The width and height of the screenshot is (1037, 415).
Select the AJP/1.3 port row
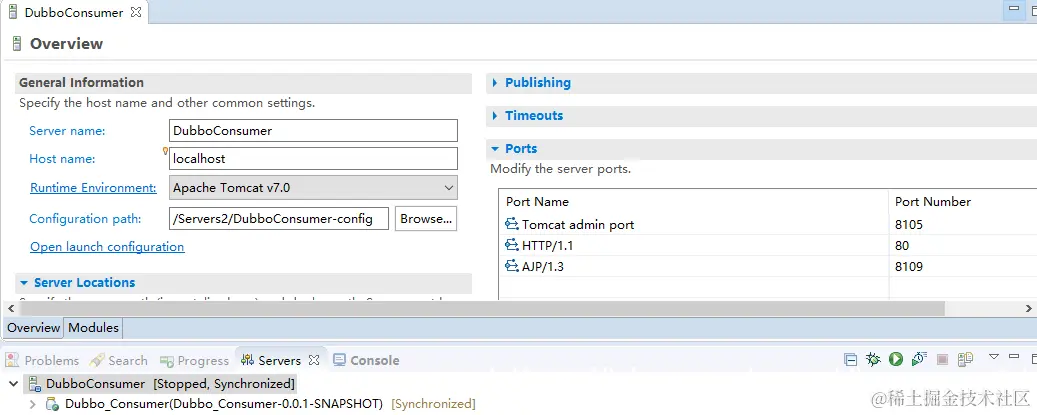[x=767, y=266]
